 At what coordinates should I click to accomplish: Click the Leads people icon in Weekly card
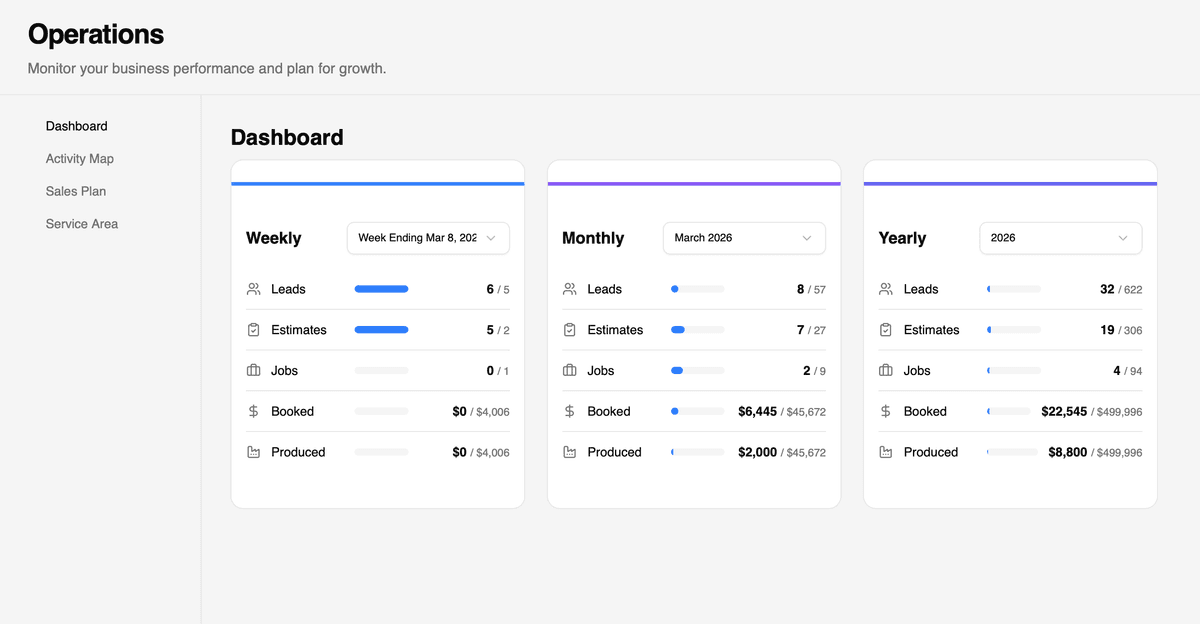point(254,289)
